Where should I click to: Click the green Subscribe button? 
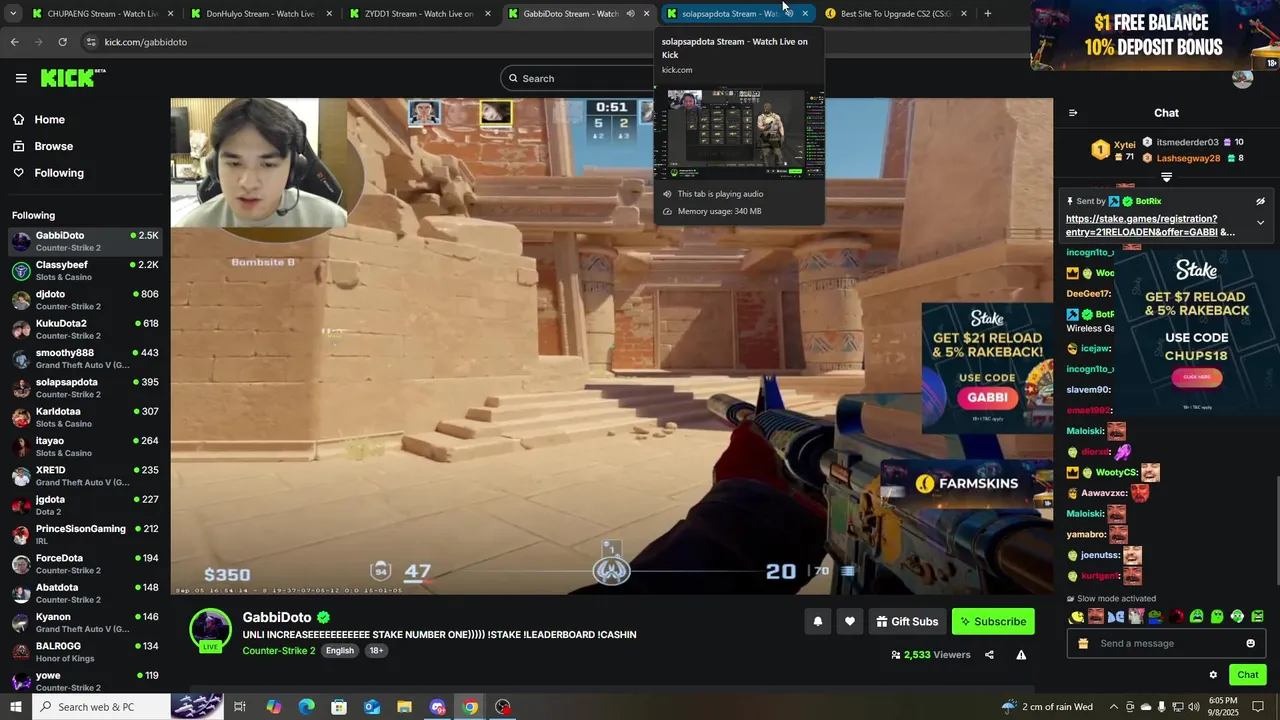click(993, 621)
